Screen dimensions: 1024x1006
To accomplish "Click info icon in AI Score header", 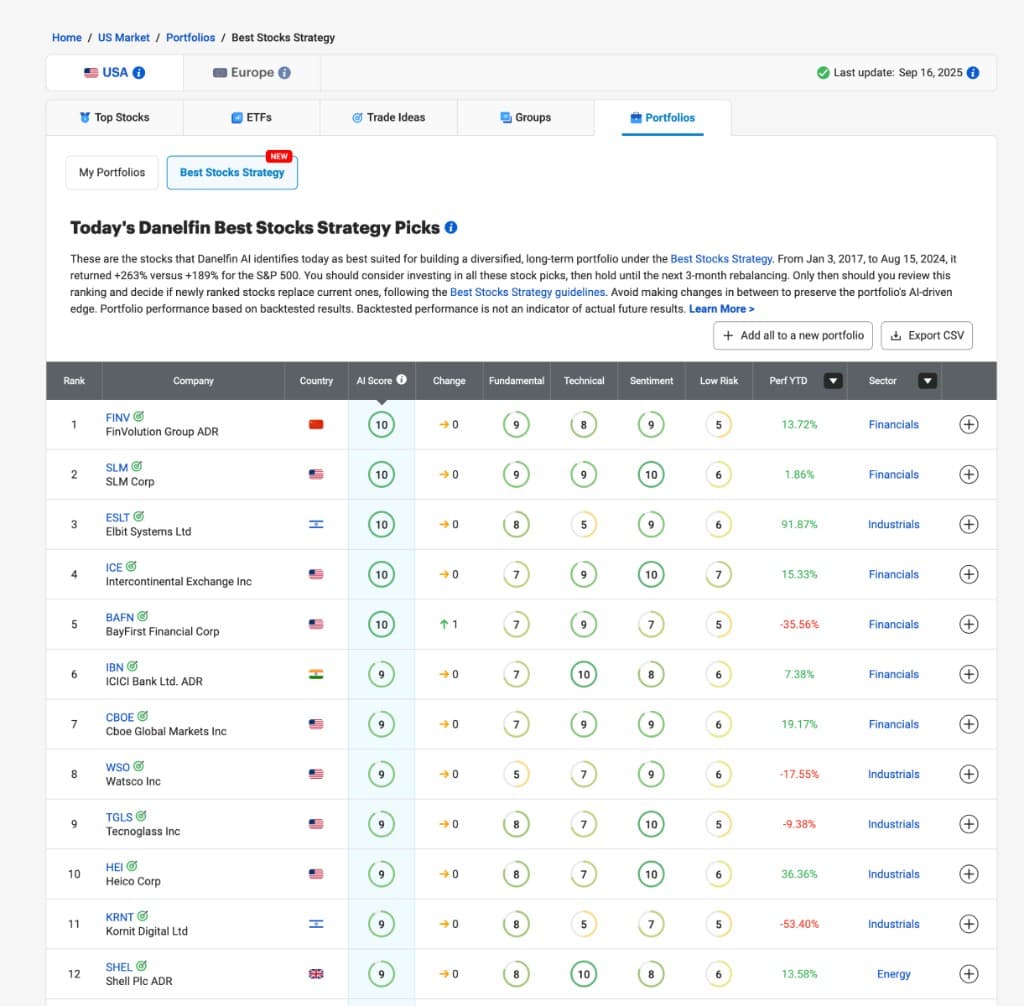I will (x=402, y=380).
